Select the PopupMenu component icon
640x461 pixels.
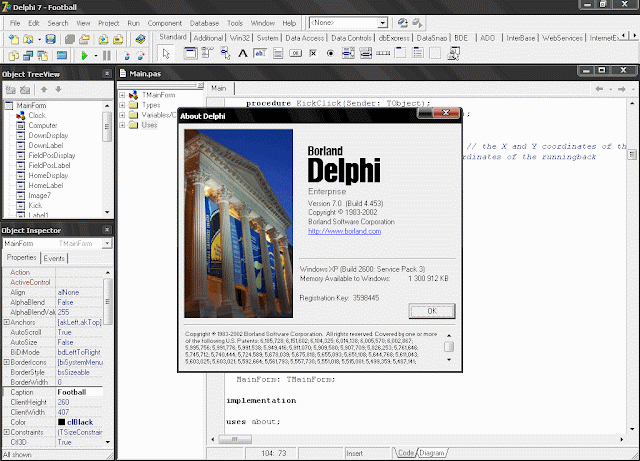pos(225,53)
